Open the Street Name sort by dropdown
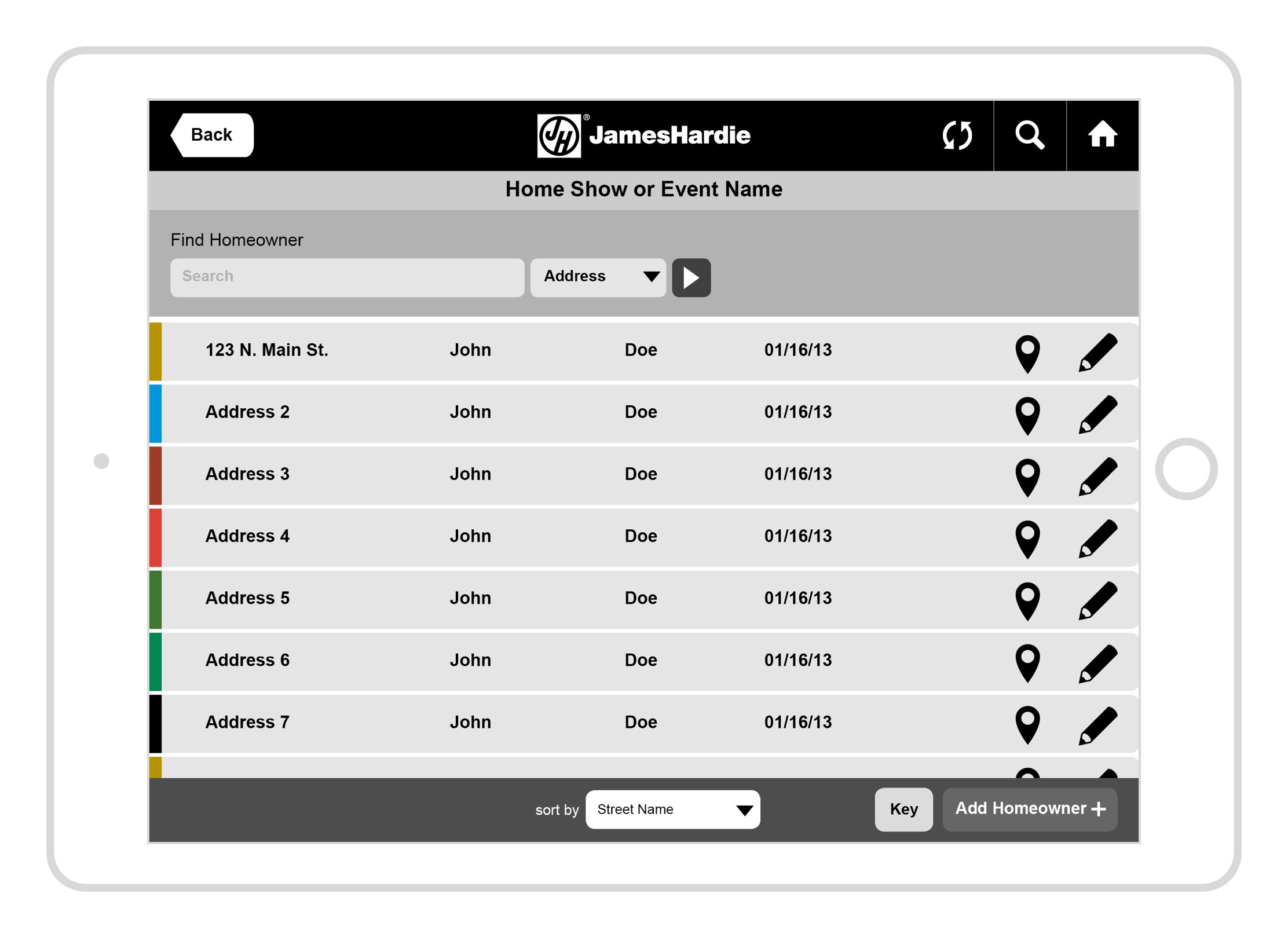 click(x=672, y=809)
